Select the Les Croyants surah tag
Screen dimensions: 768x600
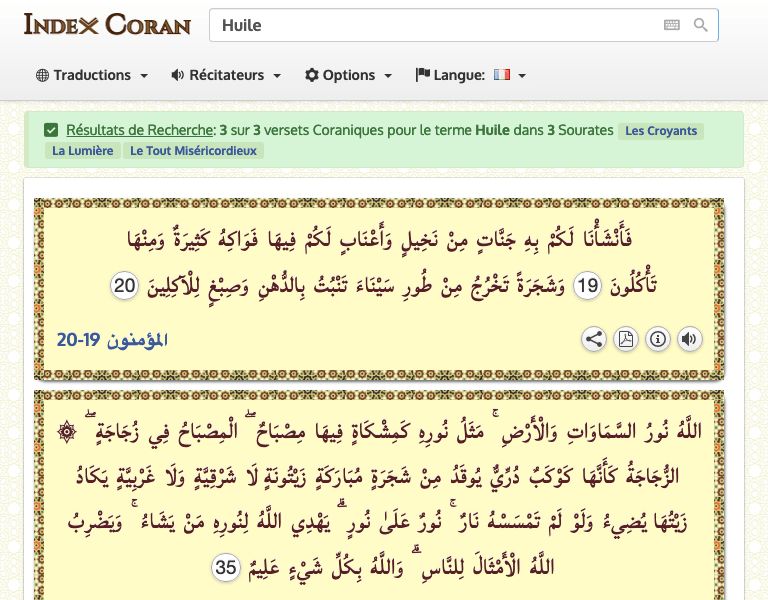[661, 131]
